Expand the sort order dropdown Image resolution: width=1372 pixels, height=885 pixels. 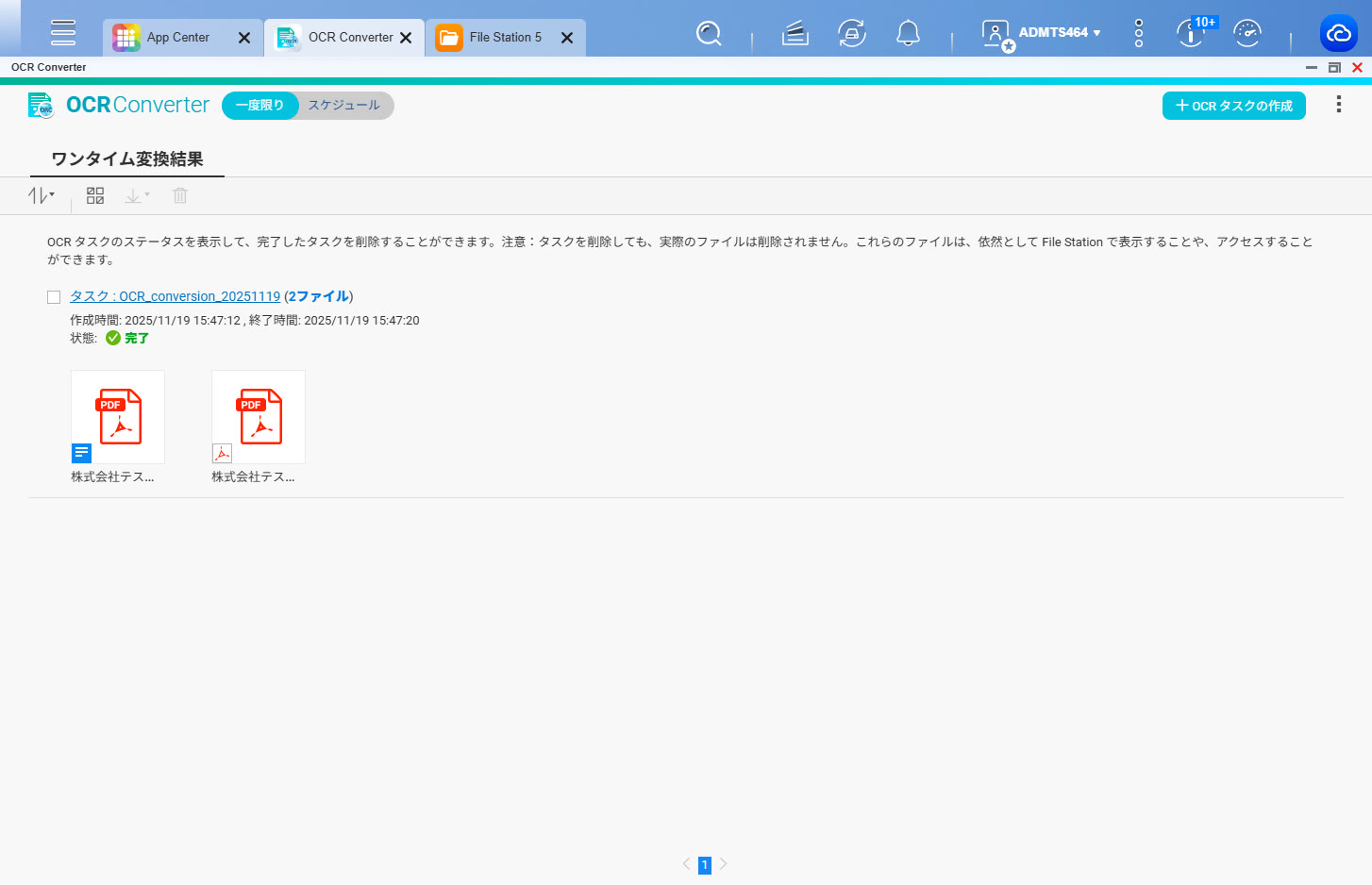point(42,195)
